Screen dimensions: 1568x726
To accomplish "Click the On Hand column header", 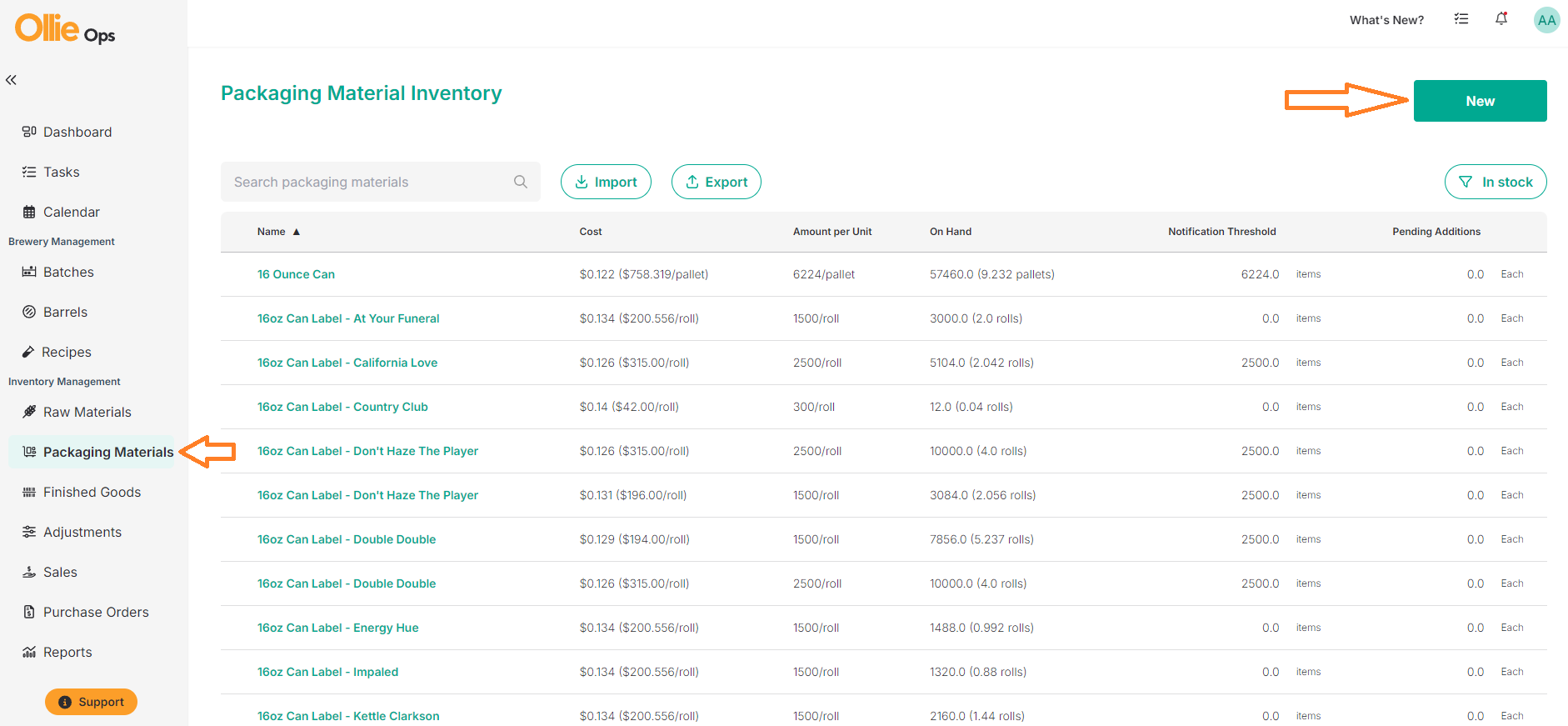I will tap(951, 232).
